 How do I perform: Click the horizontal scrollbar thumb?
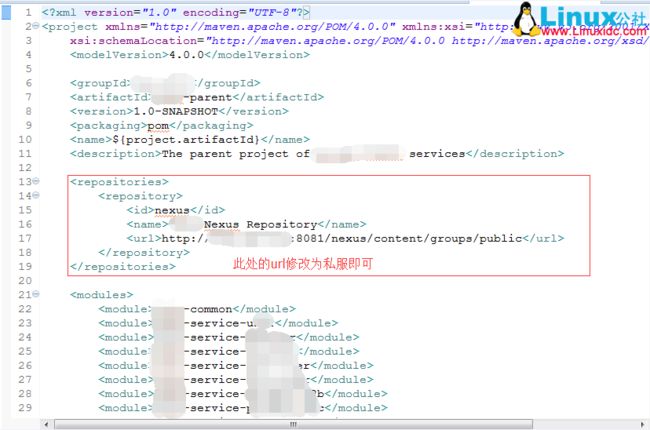[x=293, y=424]
